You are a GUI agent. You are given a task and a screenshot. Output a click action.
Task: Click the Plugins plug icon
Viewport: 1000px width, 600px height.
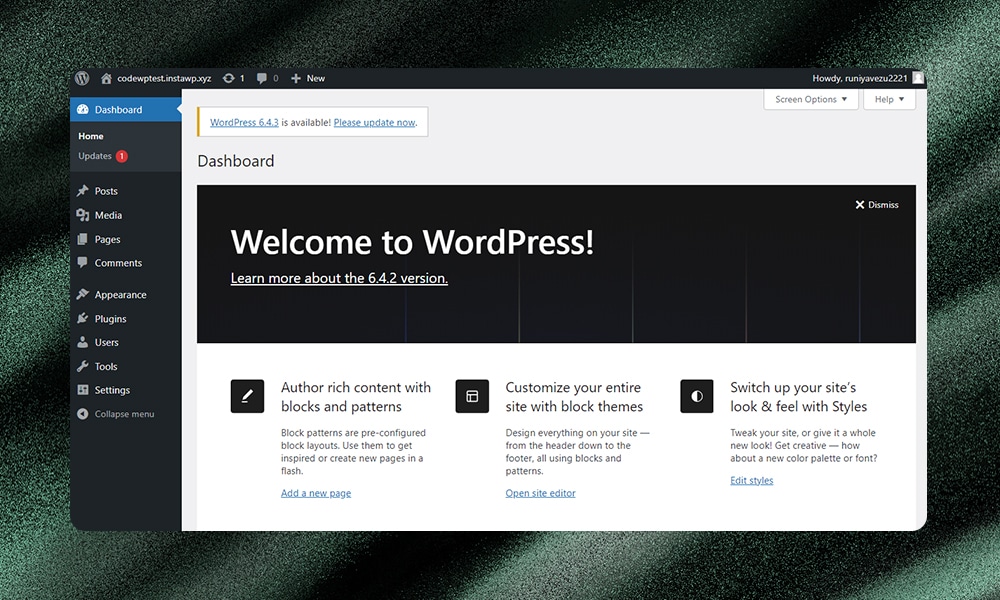[x=83, y=318]
